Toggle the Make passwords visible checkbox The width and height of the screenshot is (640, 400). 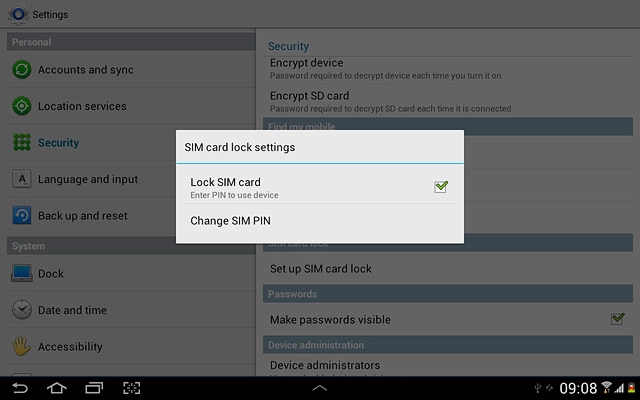click(618, 319)
